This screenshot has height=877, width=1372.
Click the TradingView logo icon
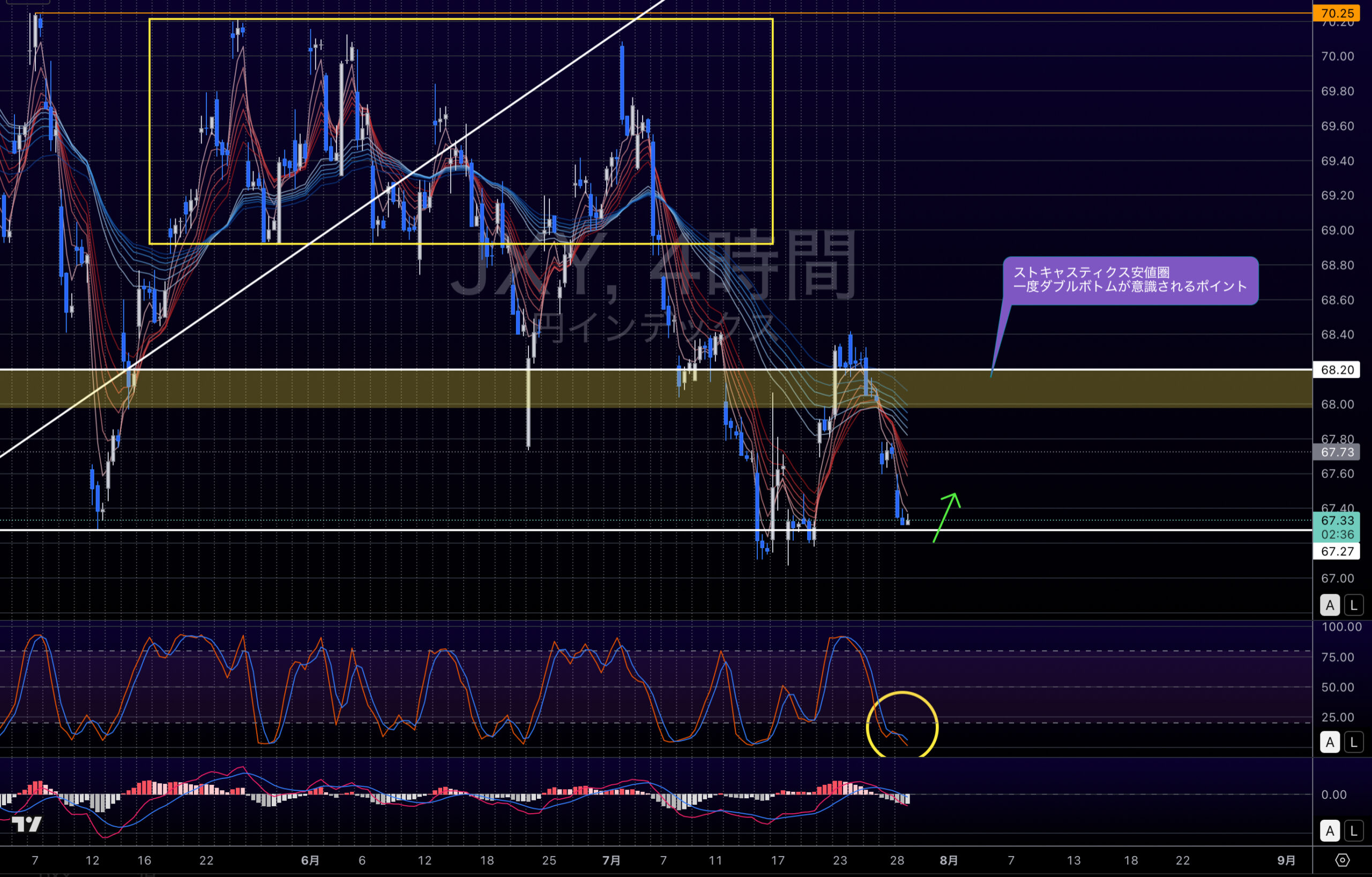pyautogui.click(x=27, y=824)
